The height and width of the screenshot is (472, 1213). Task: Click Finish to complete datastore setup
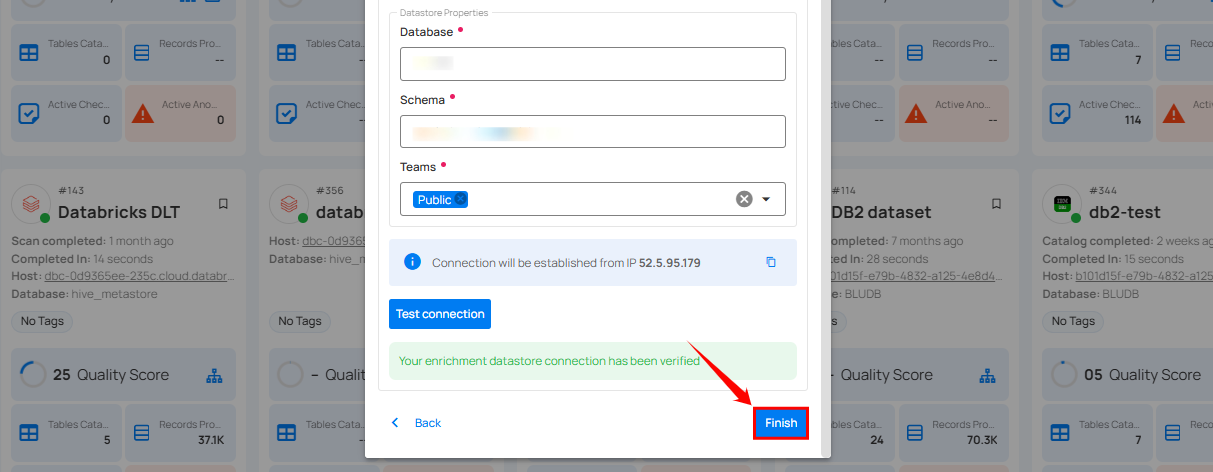781,423
